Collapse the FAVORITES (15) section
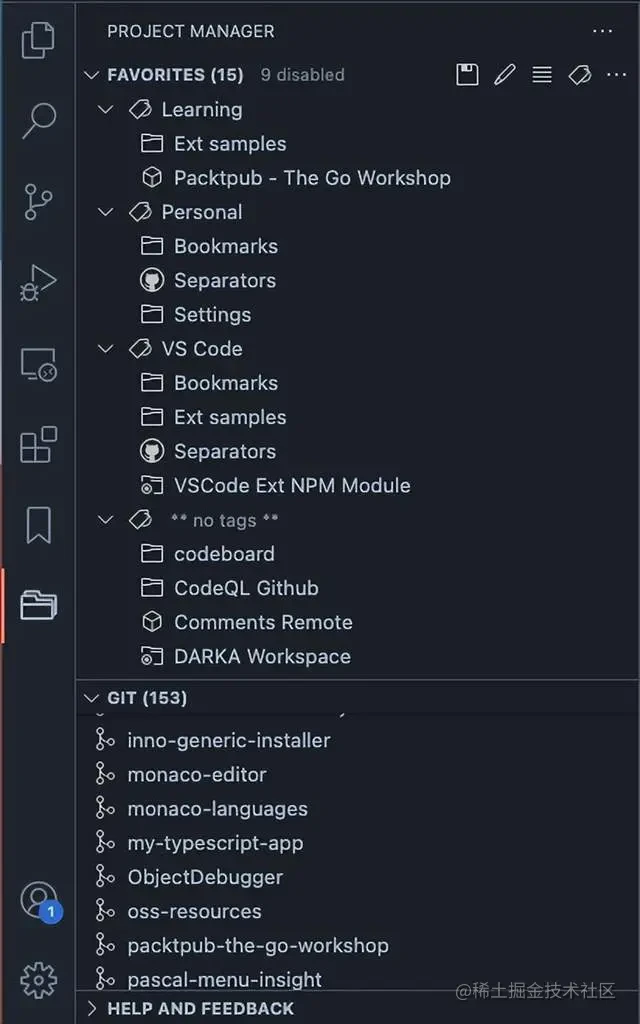 (91, 75)
